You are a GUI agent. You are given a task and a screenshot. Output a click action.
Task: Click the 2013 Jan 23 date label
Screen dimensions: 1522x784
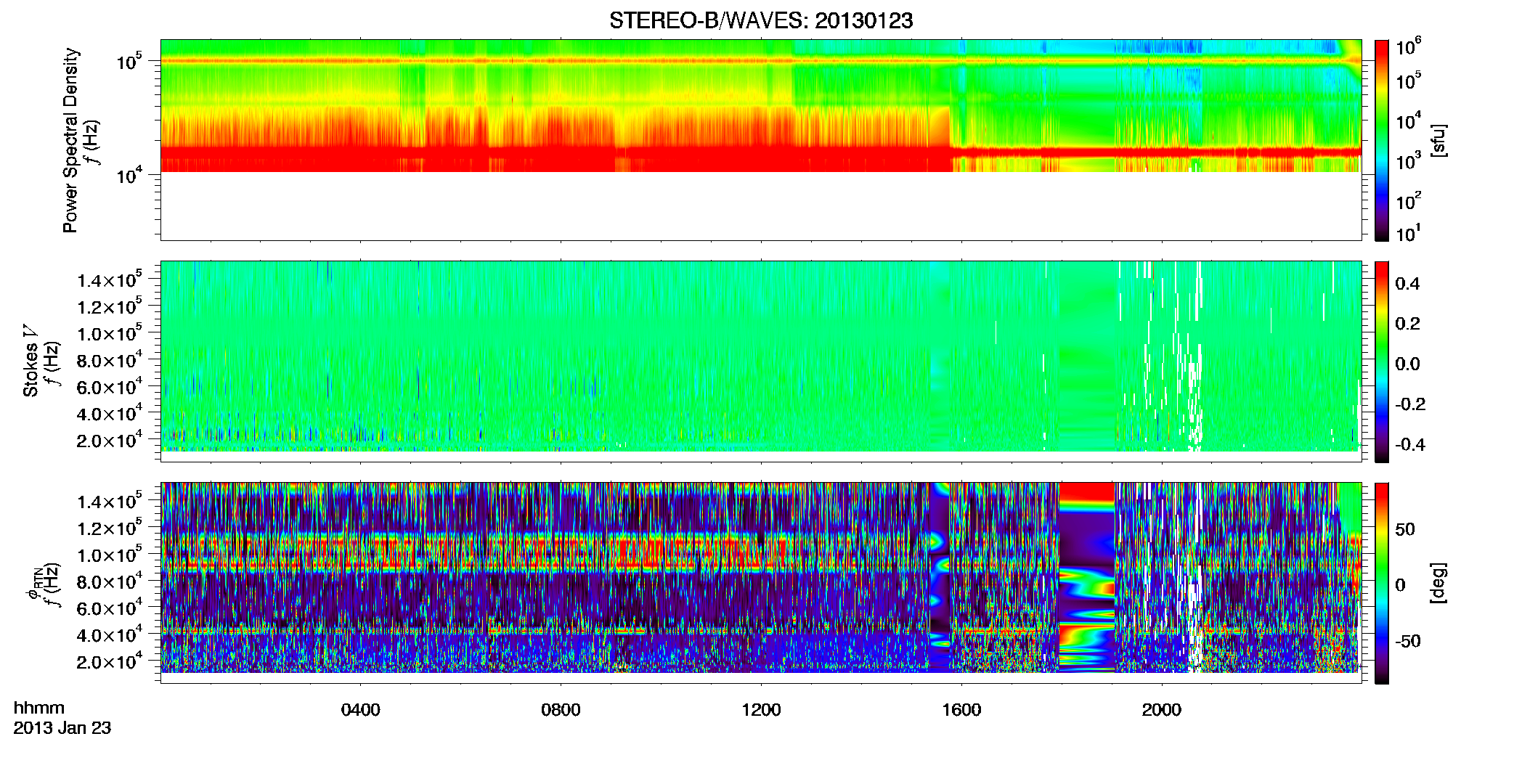pyautogui.click(x=62, y=728)
